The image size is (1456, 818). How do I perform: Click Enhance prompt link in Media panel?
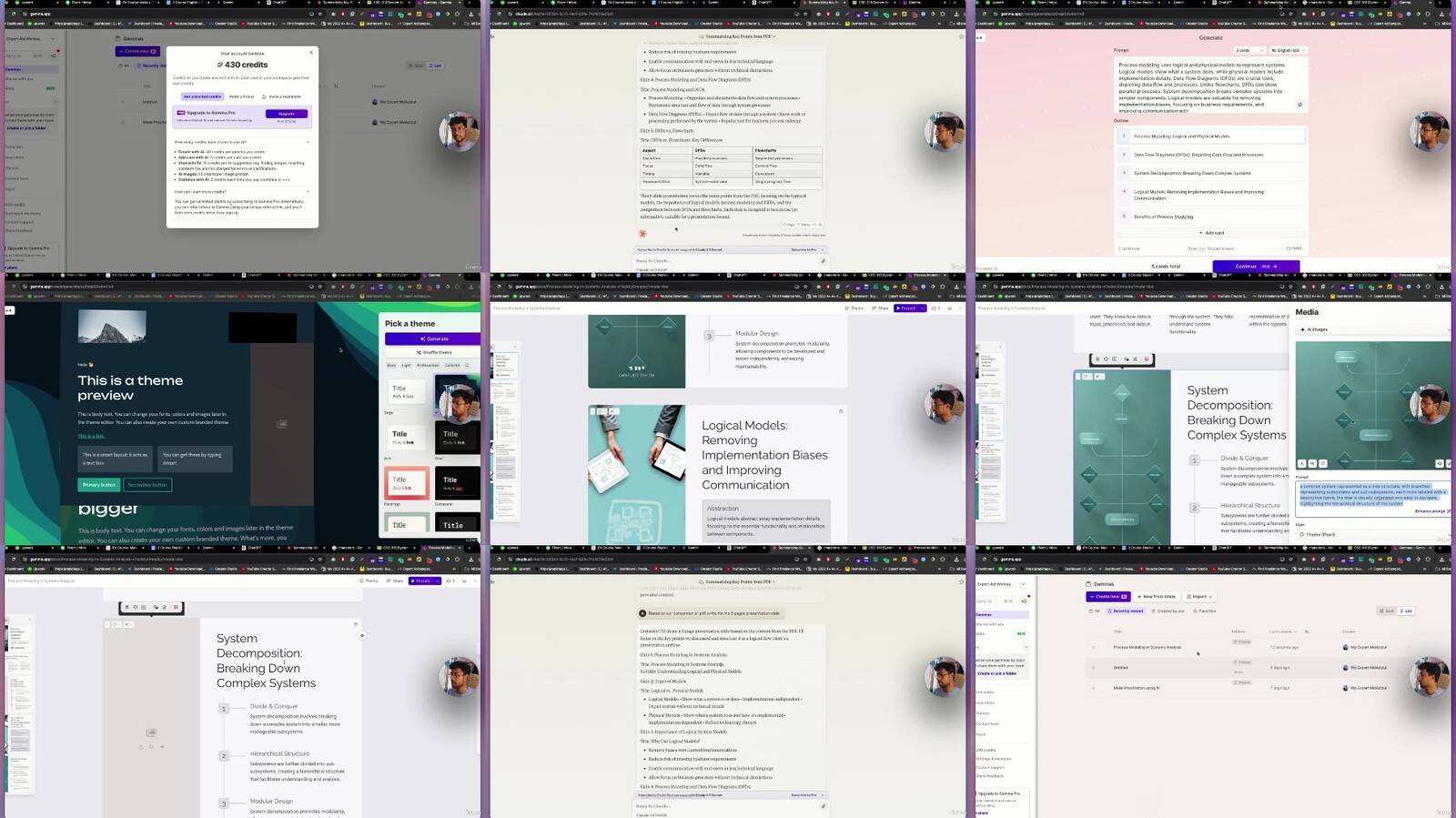[x=1432, y=511]
